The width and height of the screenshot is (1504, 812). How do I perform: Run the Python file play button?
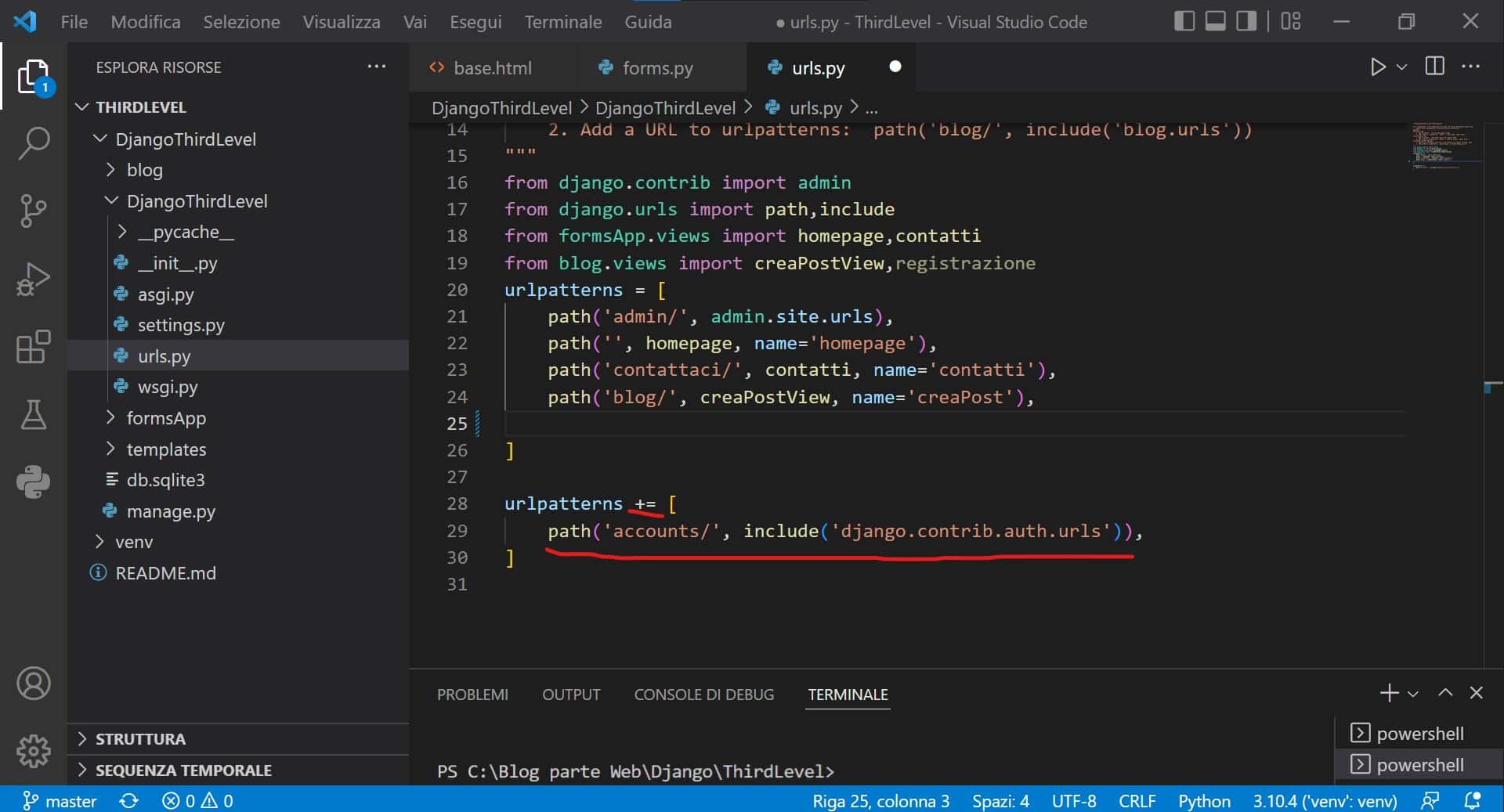[x=1377, y=67]
